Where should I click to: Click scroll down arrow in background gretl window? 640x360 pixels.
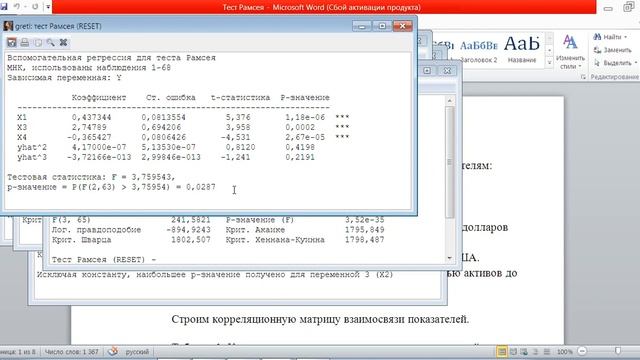click(449, 258)
